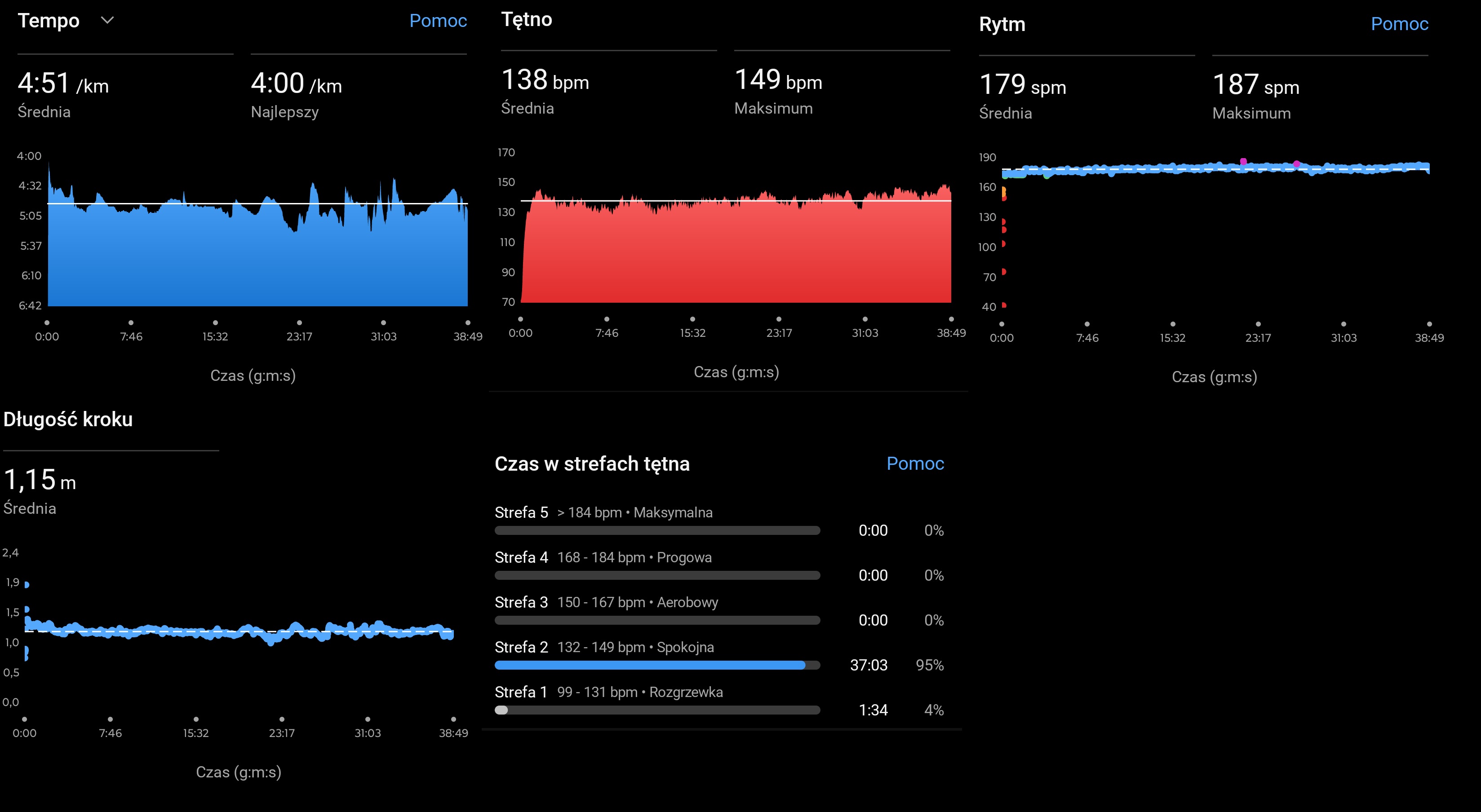Click the Strefa 4 Progowa zone bar
Screen dimensions: 1481x812
pos(656,575)
